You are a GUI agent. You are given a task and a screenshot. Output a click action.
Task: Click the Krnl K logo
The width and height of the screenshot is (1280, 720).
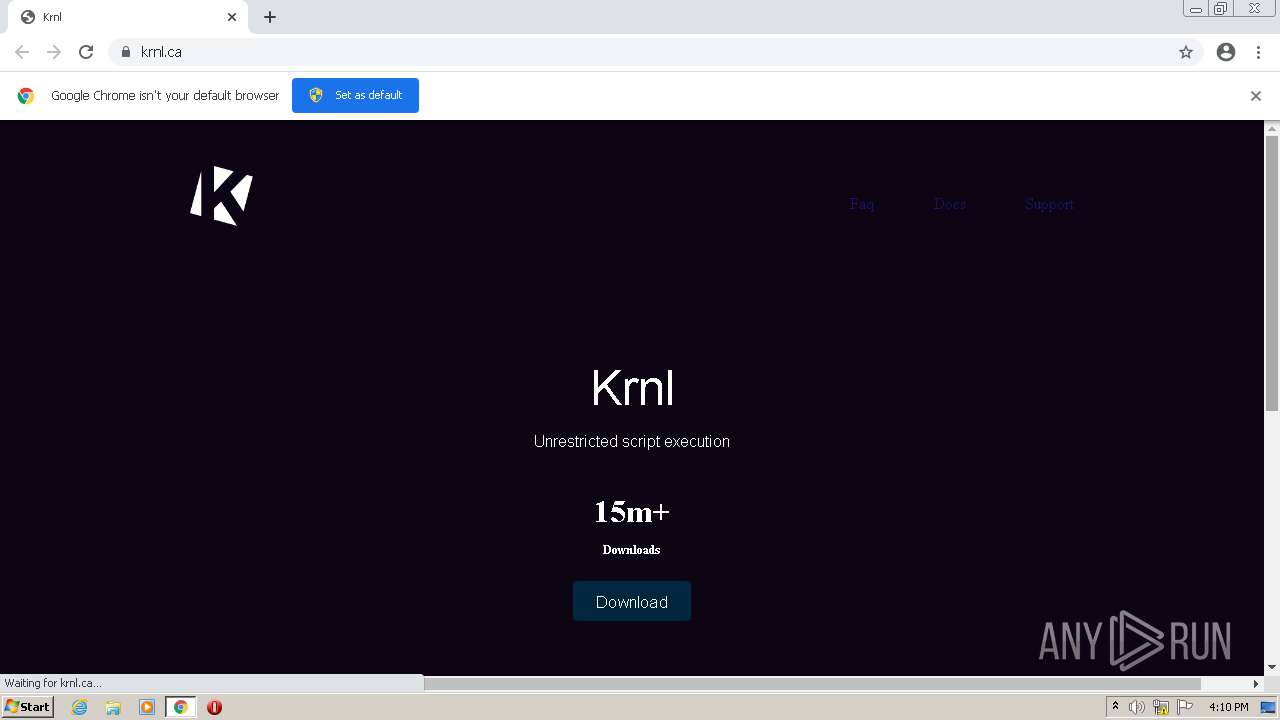(221, 196)
